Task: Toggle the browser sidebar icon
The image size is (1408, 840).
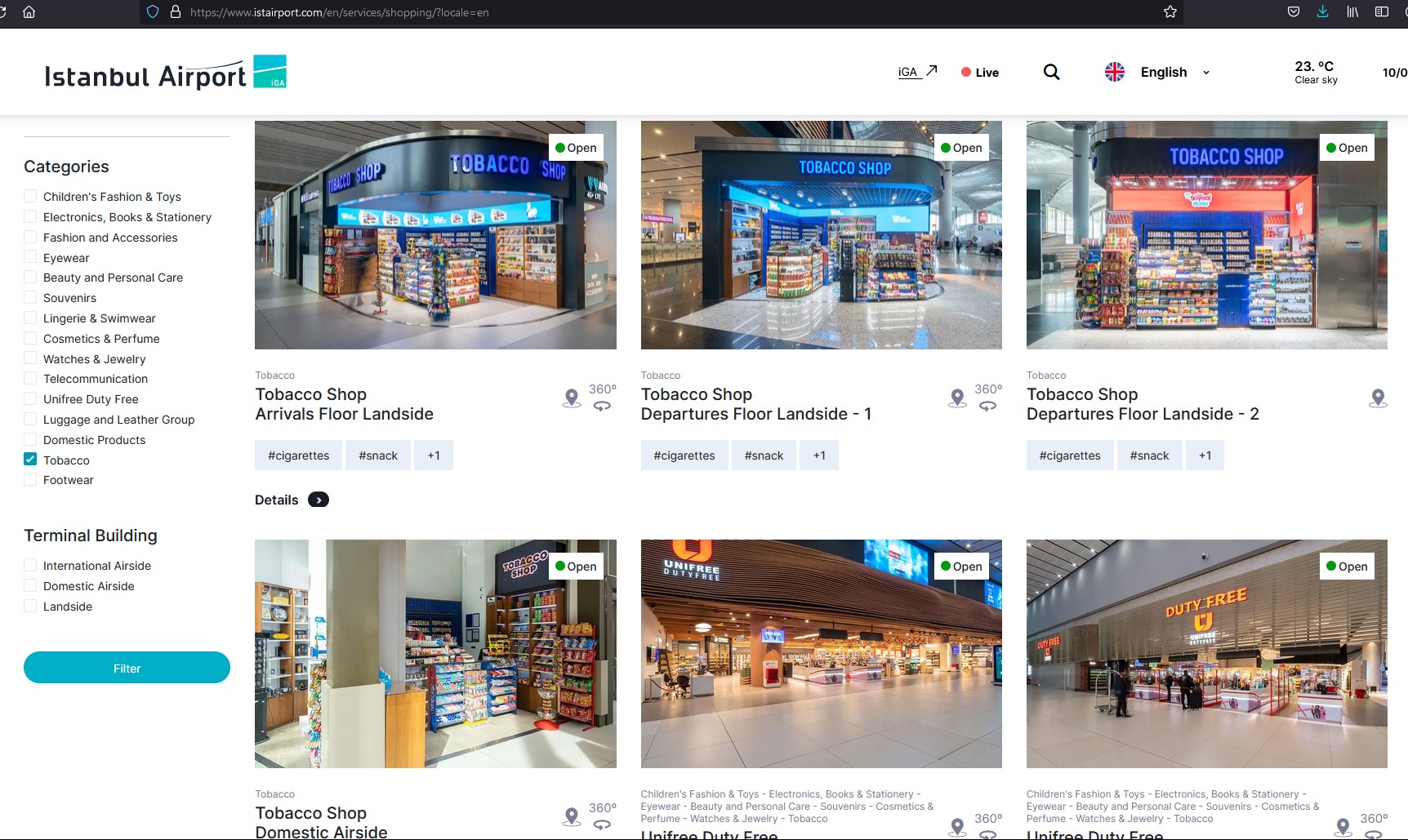Action: pyautogui.click(x=1382, y=12)
